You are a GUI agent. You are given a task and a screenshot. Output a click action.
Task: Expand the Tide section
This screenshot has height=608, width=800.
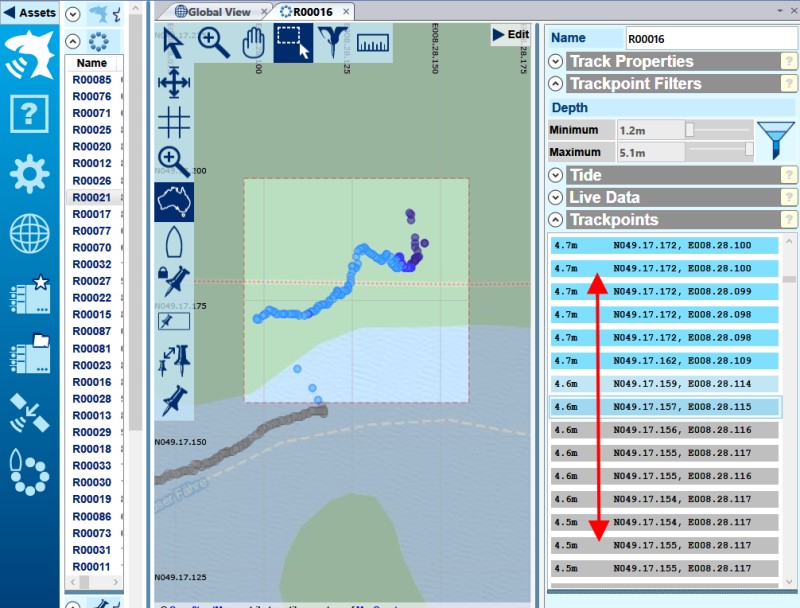[556, 175]
